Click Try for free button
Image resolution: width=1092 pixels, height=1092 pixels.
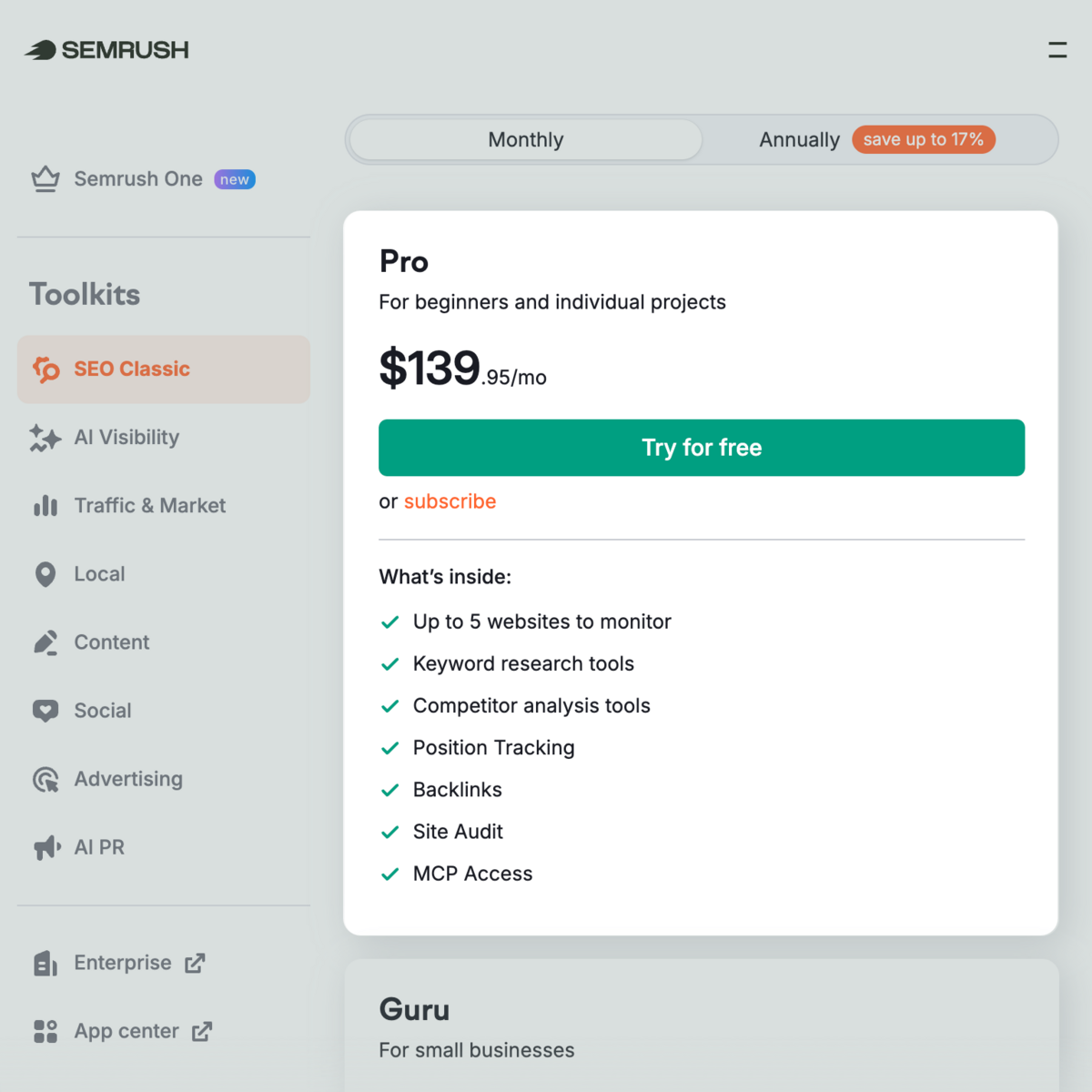[702, 447]
